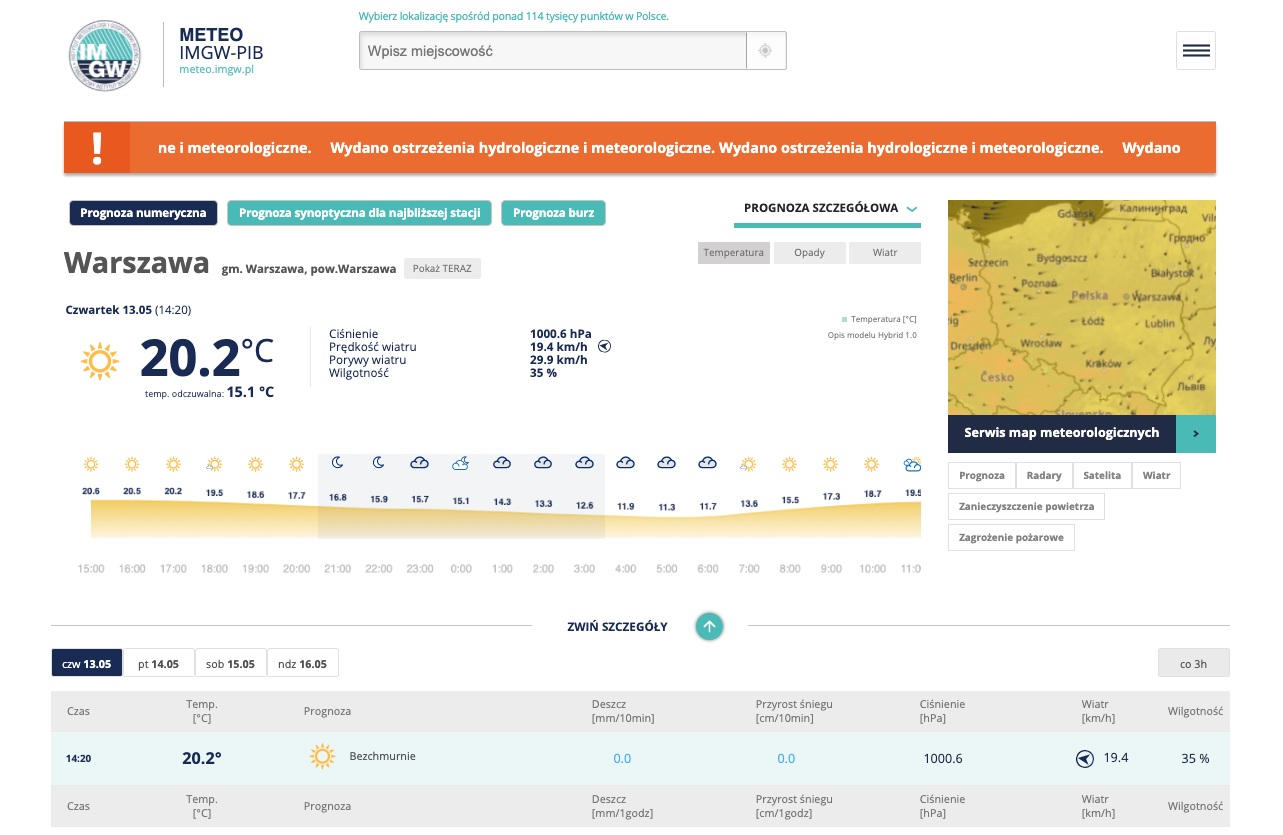Click the sun icon above 7:00
The height and width of the screenshot is (835, 1283).
coord(748,464)
